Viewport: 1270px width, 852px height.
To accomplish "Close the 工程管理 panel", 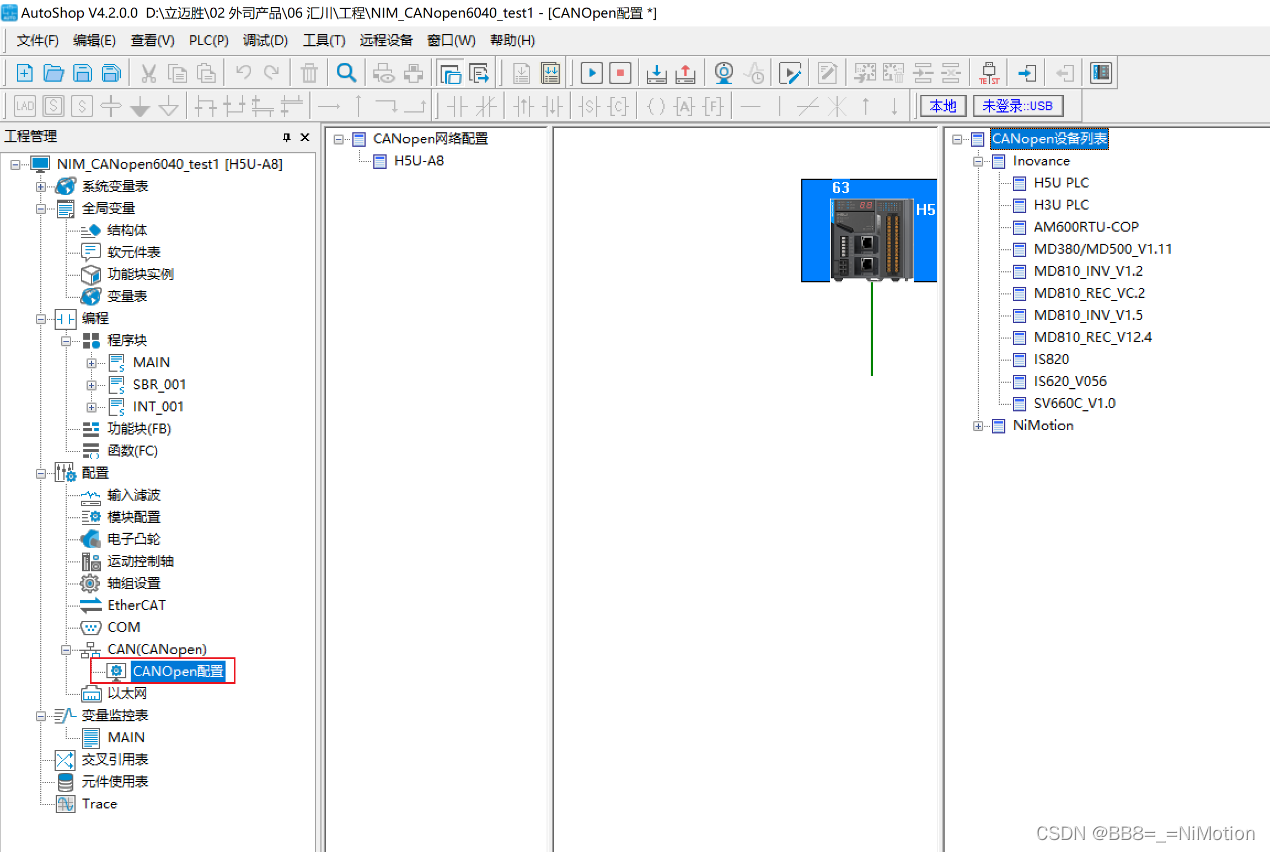I will click(305, 137).
